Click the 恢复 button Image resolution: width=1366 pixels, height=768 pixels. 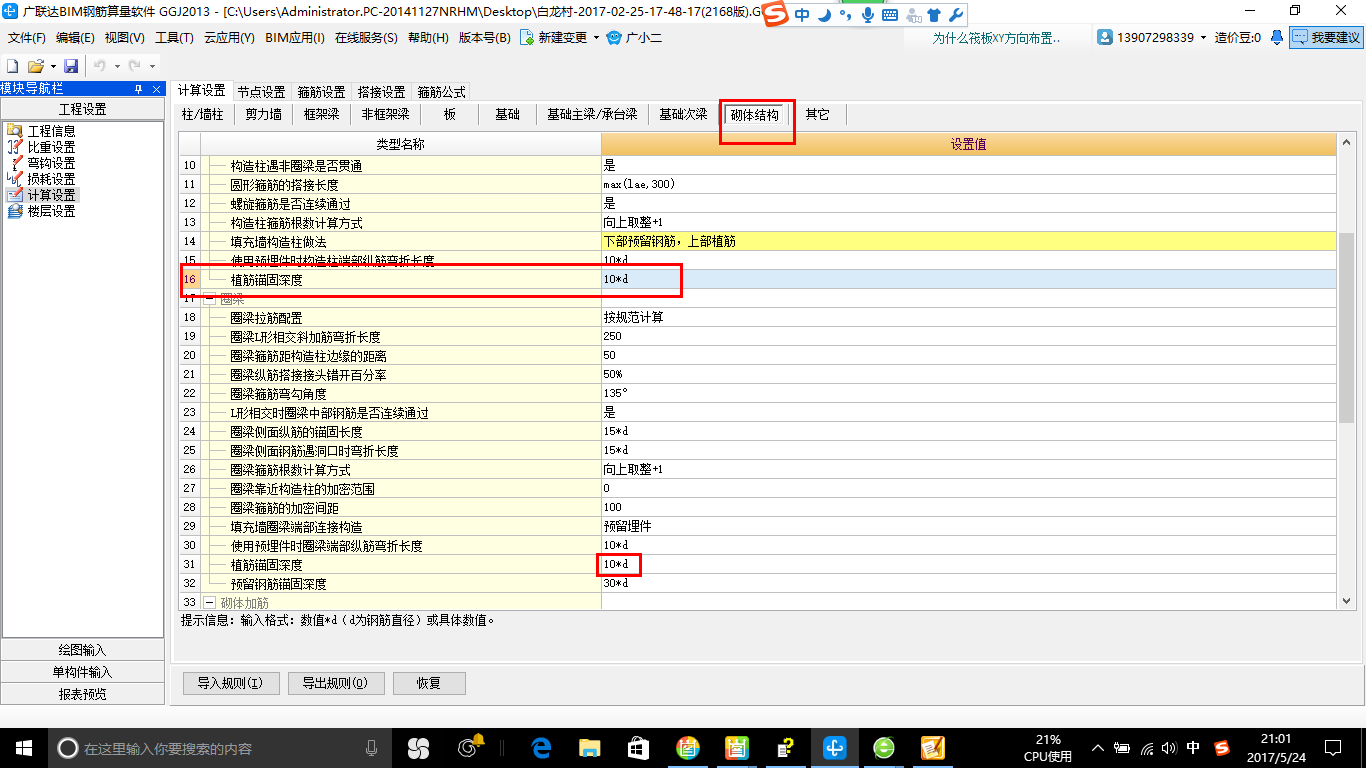(429, 684)
